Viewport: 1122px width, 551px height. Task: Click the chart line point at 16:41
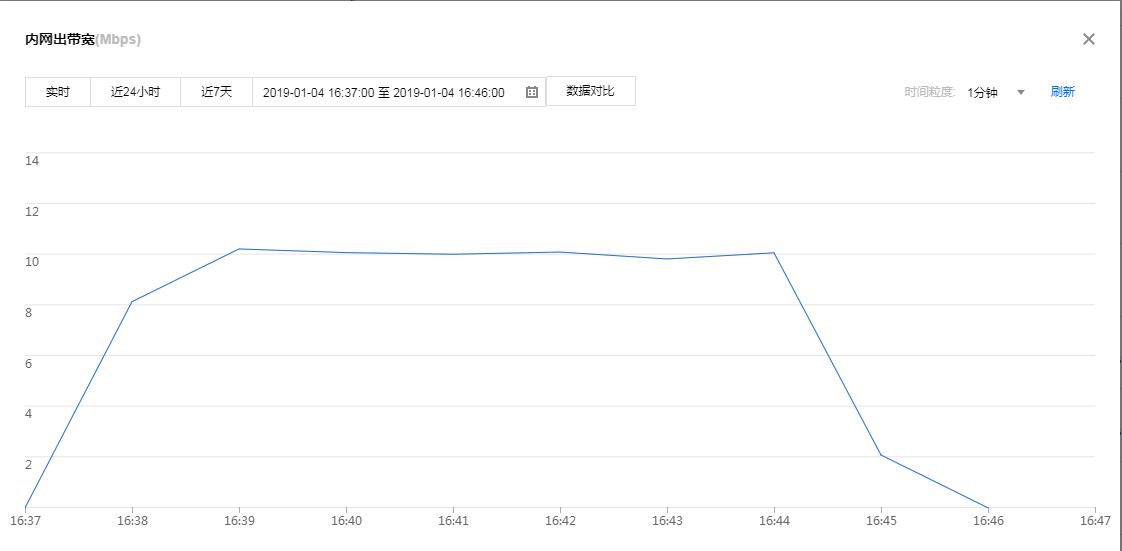453,254
